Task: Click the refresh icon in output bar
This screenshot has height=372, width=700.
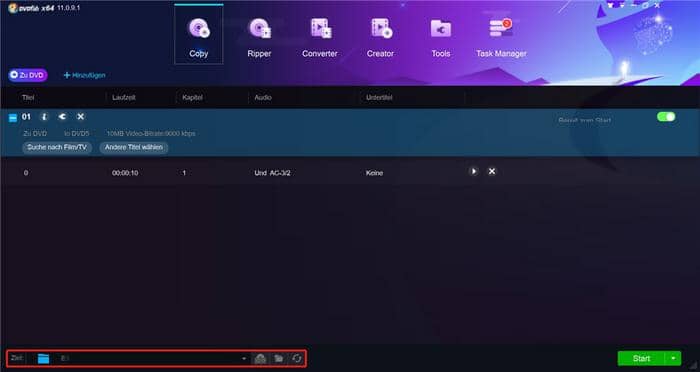Action: (x=297, y=358)
